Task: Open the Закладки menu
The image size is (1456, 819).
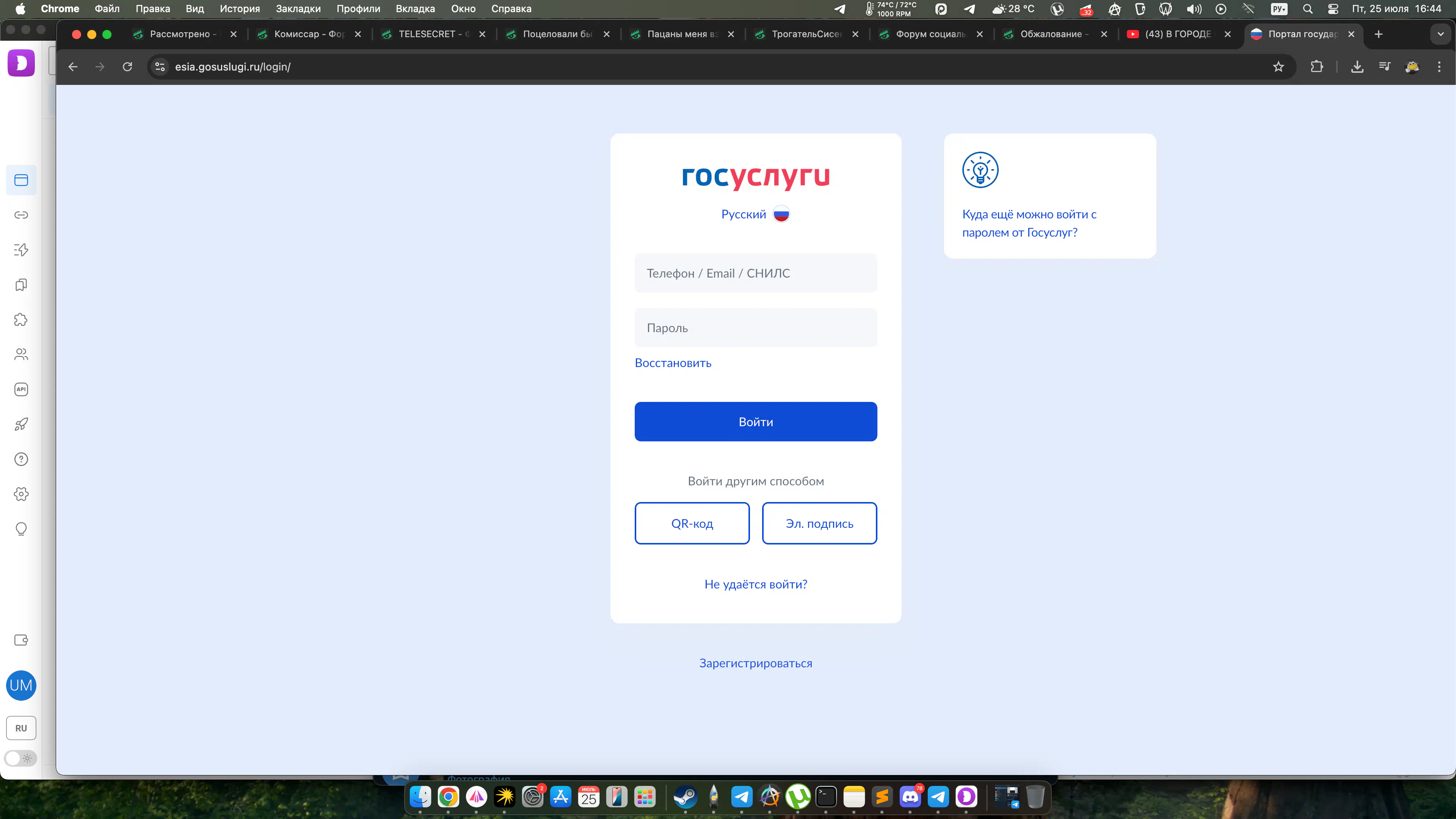Action: (298, 8)
